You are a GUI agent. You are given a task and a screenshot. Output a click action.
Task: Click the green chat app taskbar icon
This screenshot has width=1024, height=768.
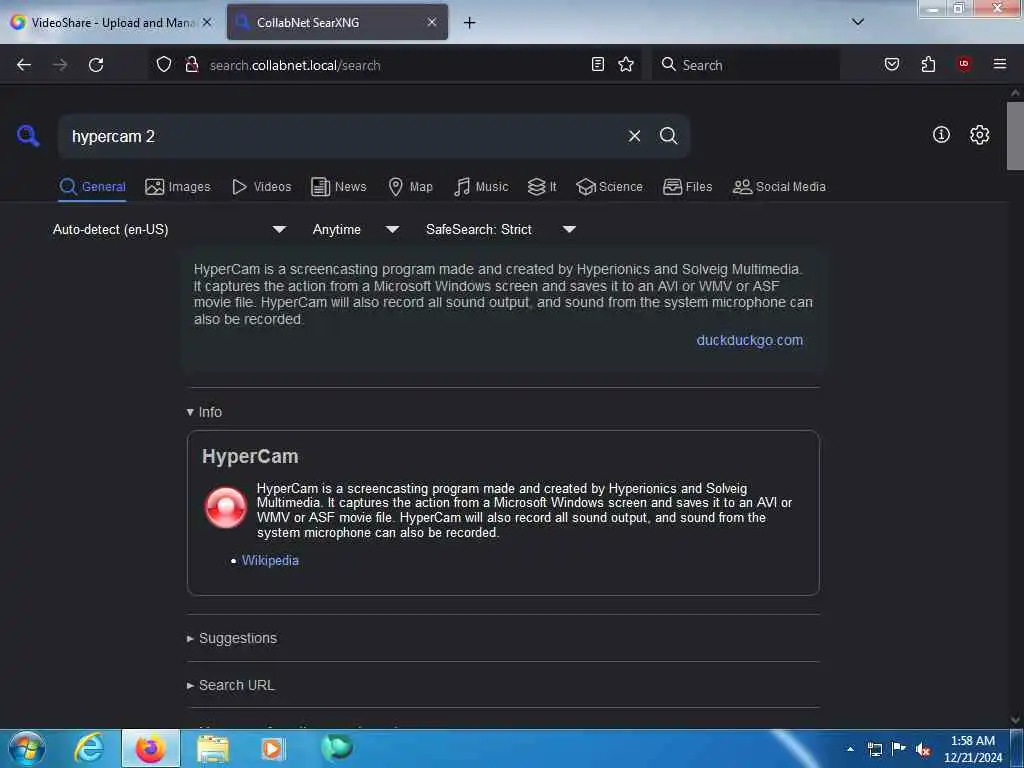337,747
